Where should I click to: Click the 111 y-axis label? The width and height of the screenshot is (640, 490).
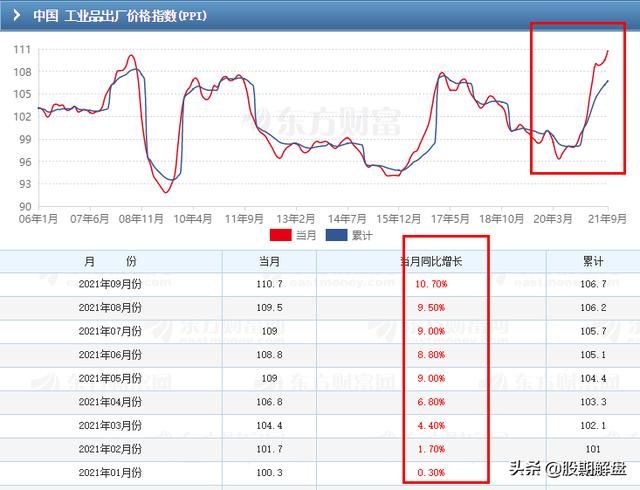tap(20, 49)
